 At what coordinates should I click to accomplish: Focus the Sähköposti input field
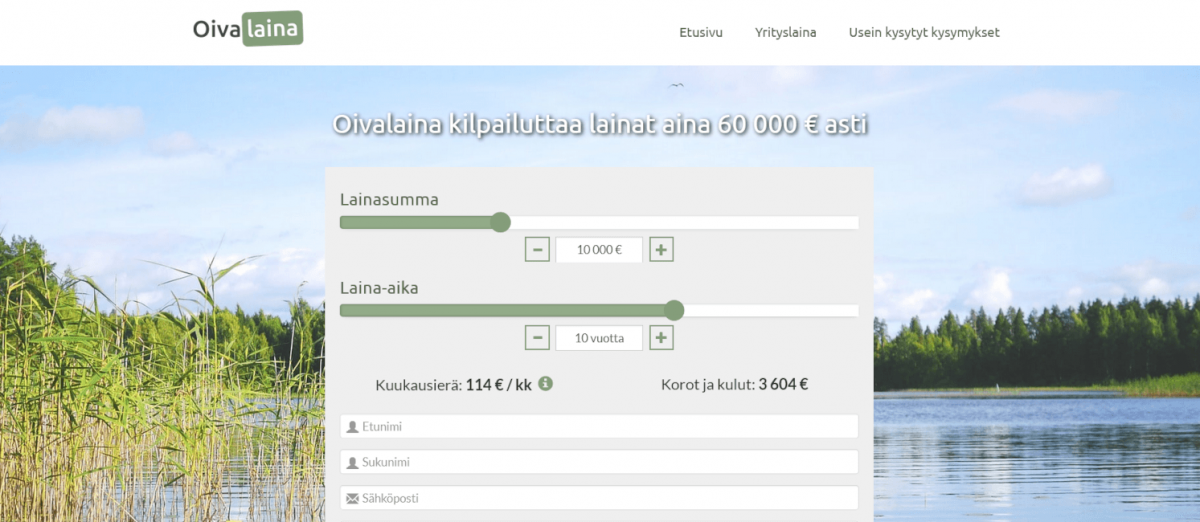599,498
